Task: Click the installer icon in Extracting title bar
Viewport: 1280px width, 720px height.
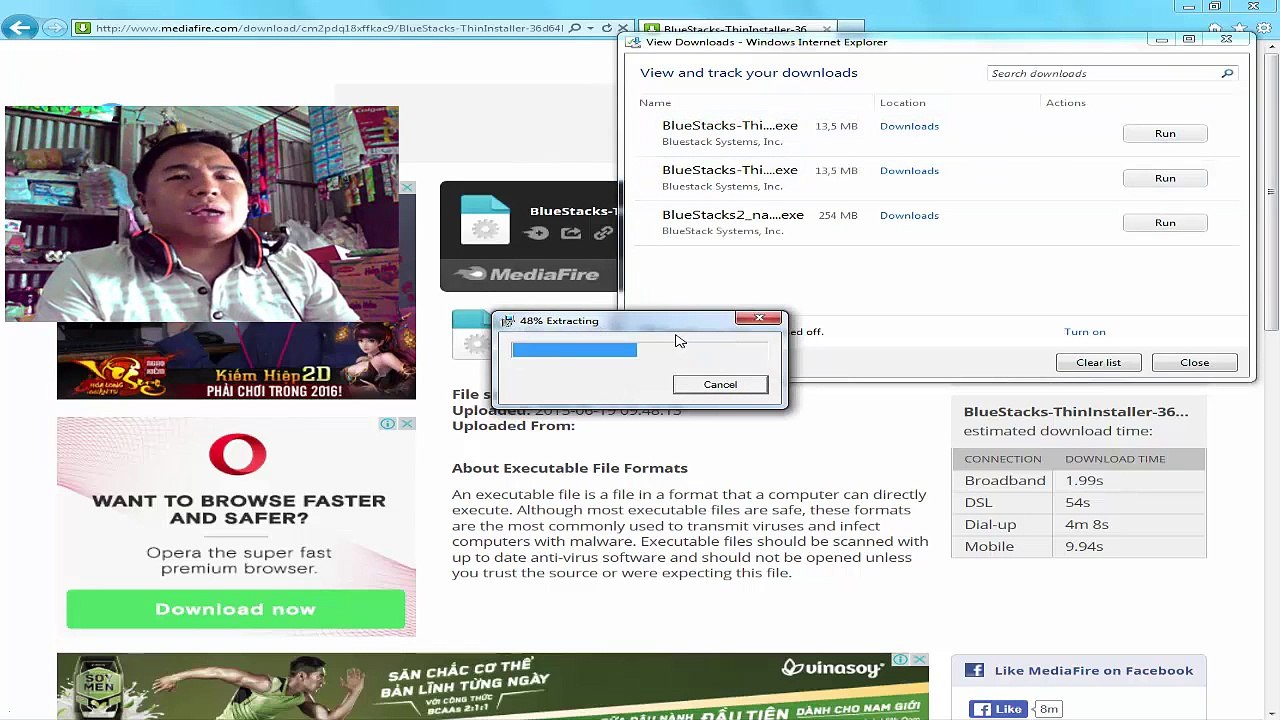Action: tap(507, 321)
